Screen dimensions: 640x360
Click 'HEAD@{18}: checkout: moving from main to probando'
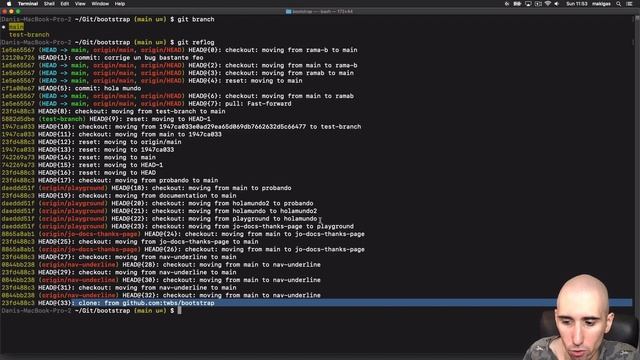click(201, 188)
